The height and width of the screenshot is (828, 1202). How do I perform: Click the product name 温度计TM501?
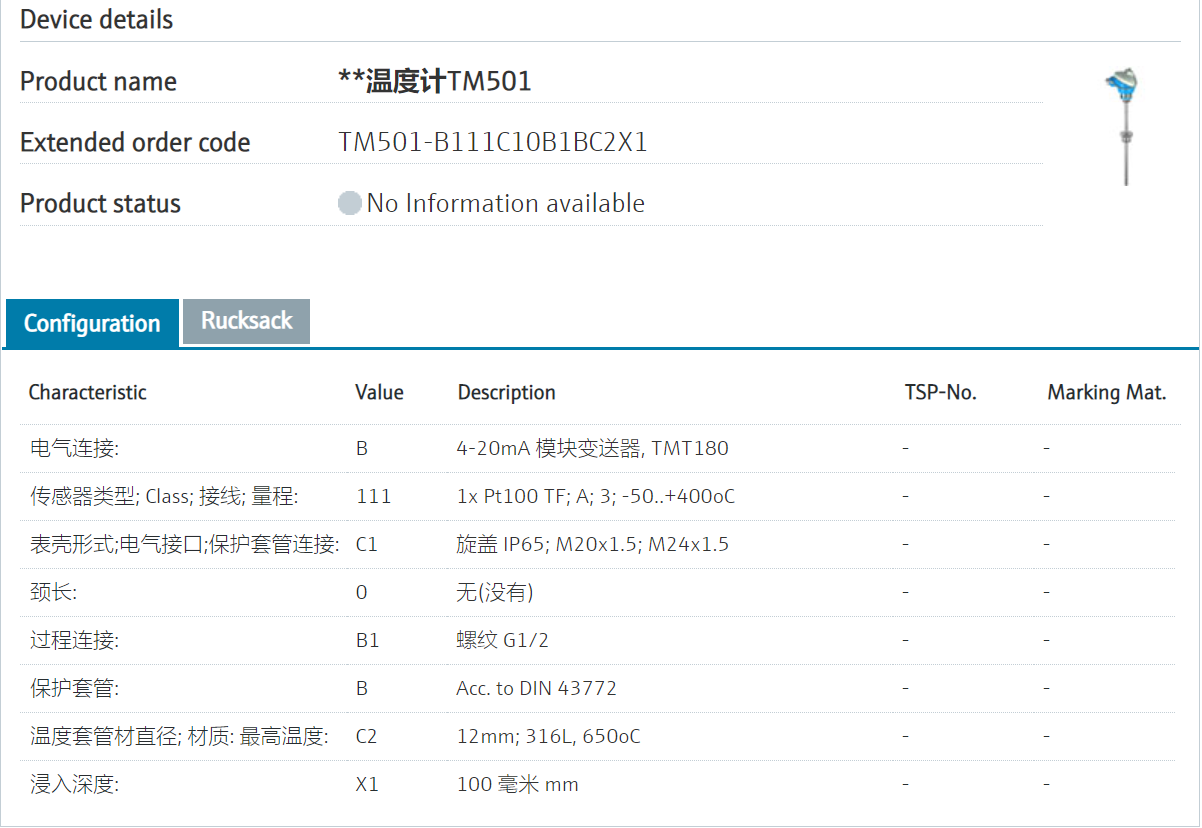pyautogui.click(x=435, y=82)
